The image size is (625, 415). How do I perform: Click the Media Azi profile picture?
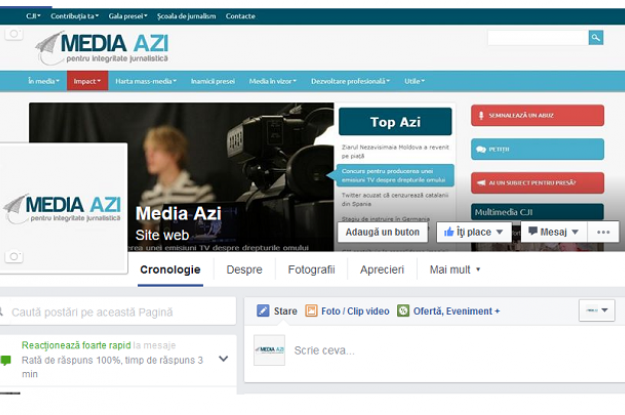click(63, 208)
